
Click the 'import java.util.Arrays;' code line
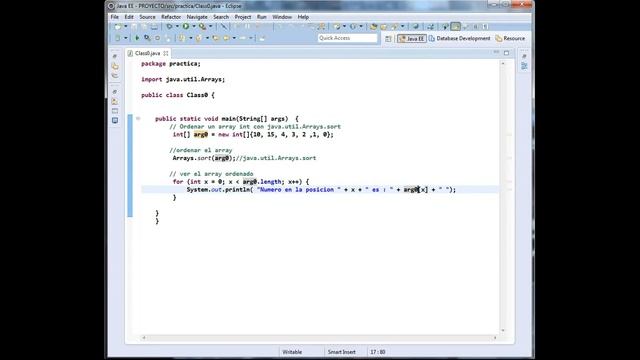183,79
